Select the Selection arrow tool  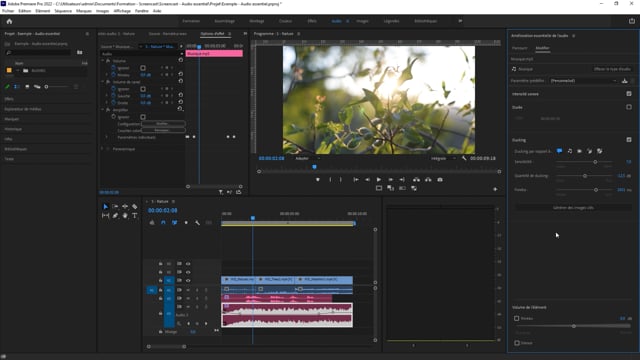click(x=105, y=207)
